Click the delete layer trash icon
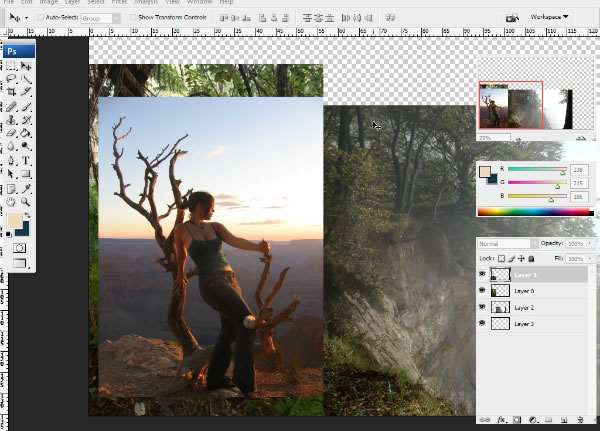The height and width of the screenshot is (431, 600). [579, 420]
